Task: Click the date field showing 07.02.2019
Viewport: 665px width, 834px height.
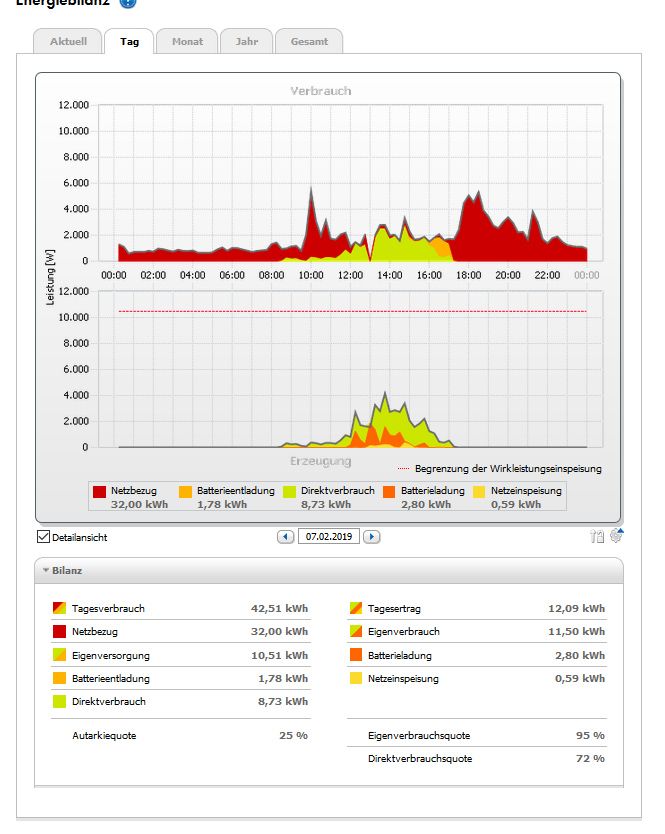Action: 328,537
